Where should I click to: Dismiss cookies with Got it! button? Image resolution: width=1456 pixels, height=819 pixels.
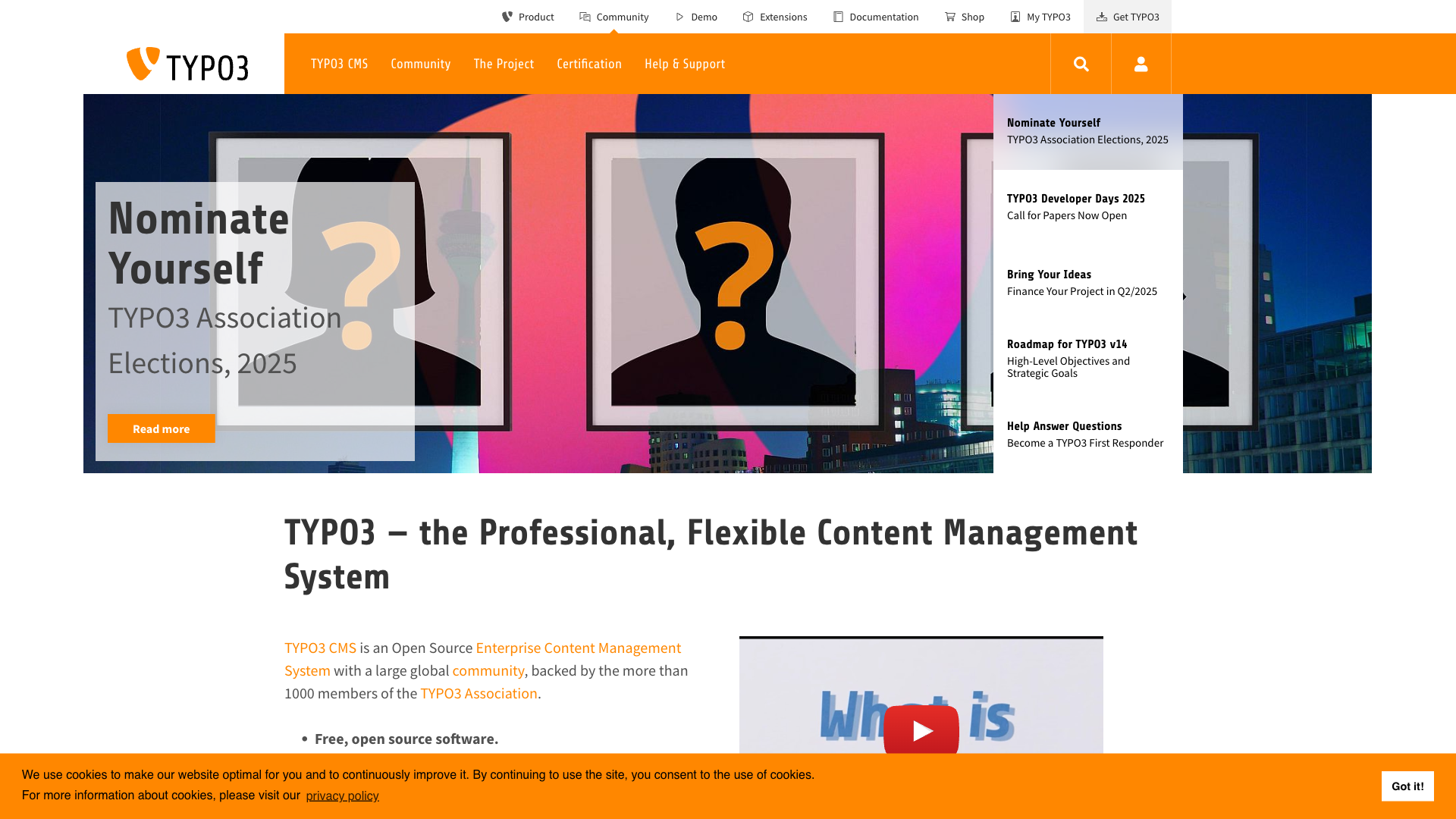click(1407, 786)
